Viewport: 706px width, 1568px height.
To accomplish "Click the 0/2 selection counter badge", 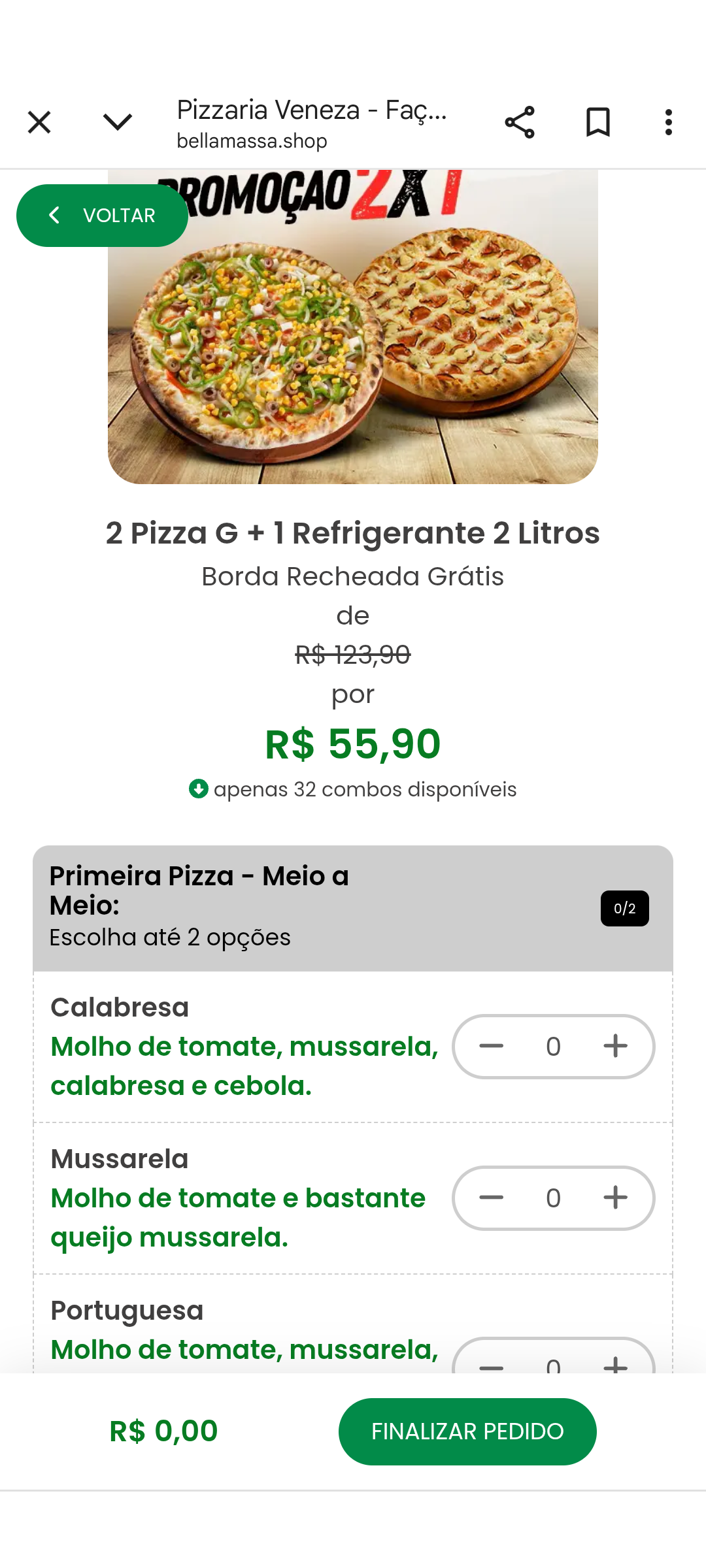I will pos(624,908).
